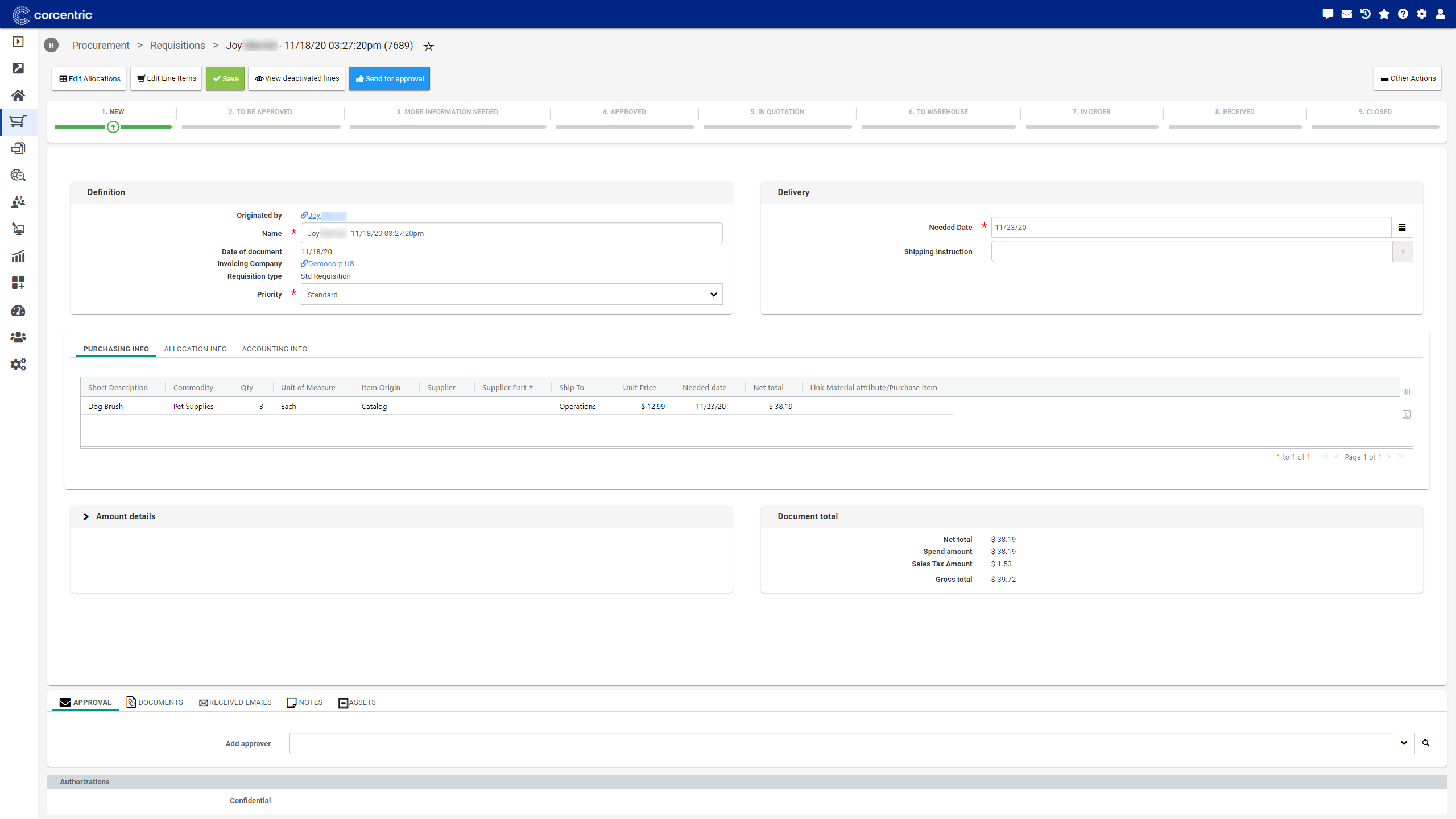Image resolution: width=1456 pixels, height=819 pixels.
Task: Click the help question mark icon
Action: click(1403, 14)
